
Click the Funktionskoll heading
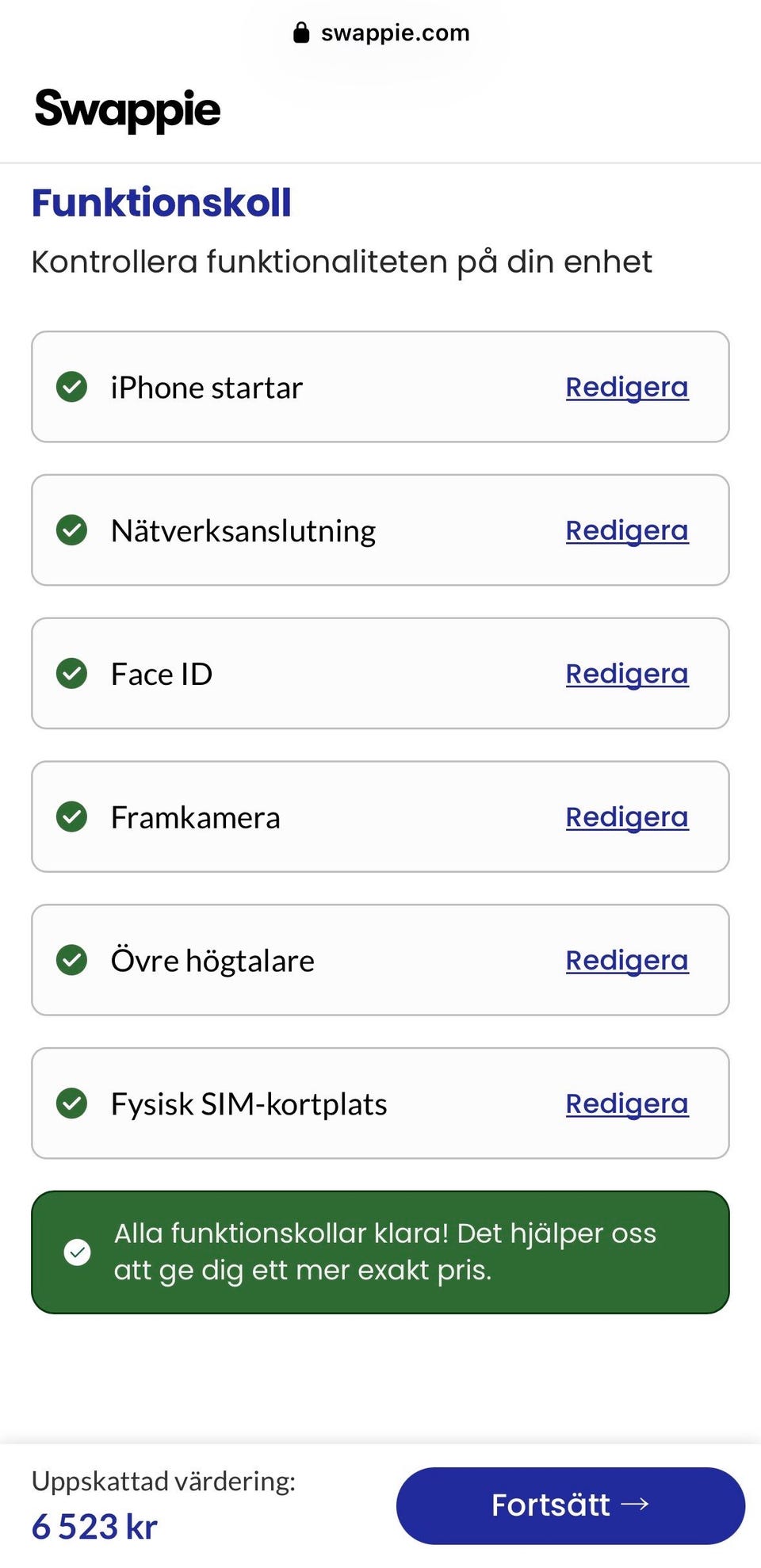(162, 203)
